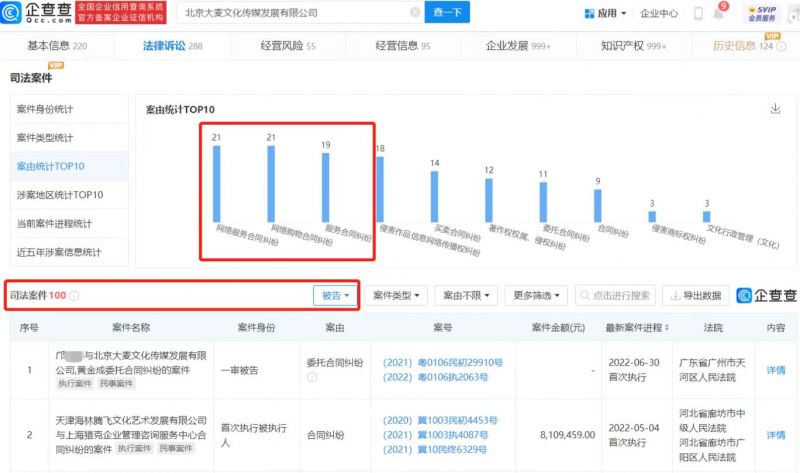Open the 应用 dropdown menu
800x473 pixels.
(606, 13)
